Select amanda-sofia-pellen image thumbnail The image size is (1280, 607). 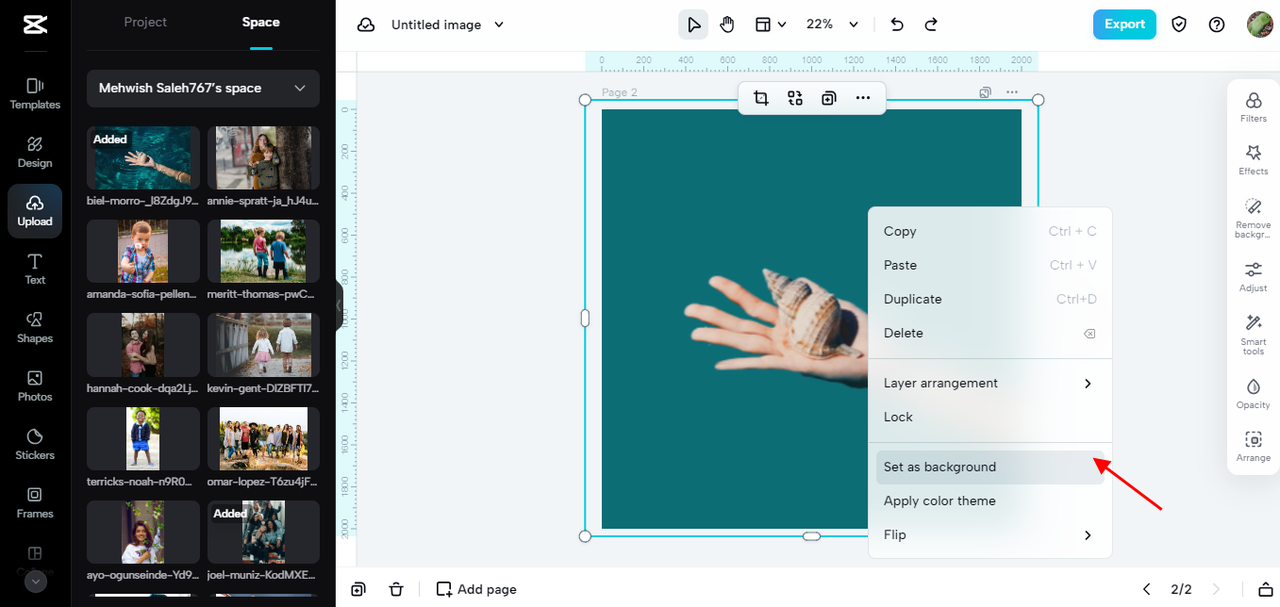[143, 252]
